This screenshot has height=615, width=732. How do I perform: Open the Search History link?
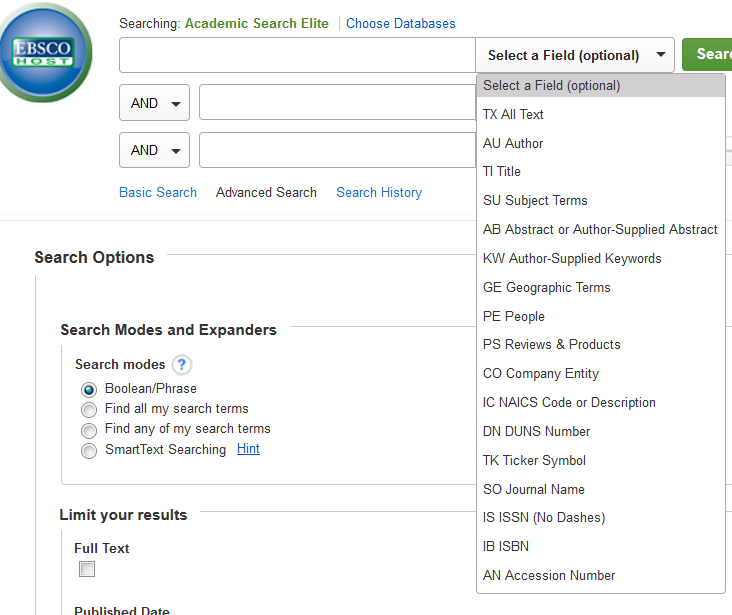[x=379, y=192]
